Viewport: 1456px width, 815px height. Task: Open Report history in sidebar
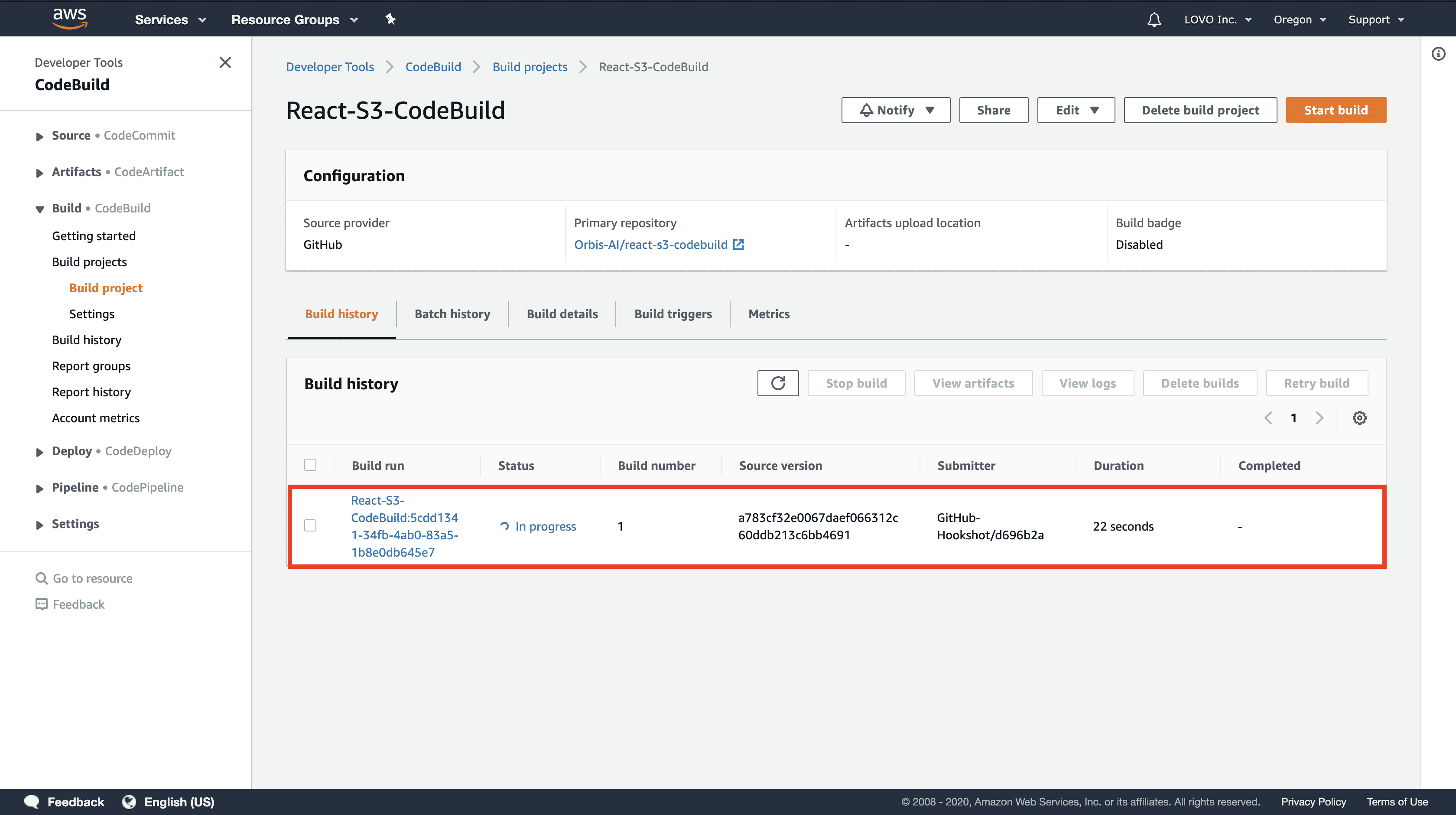pyautogui.click(x=91, y=391)
